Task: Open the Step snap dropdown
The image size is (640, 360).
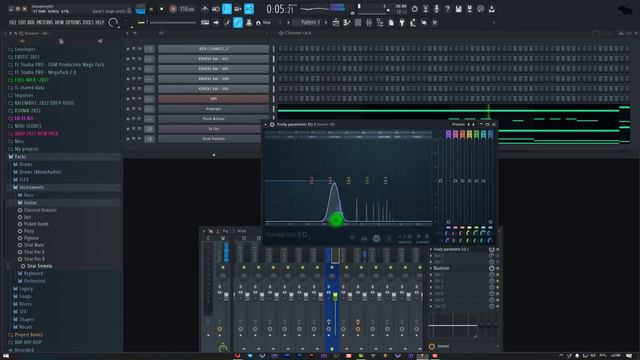Action: pyautogui.click(x=267, y=23)
